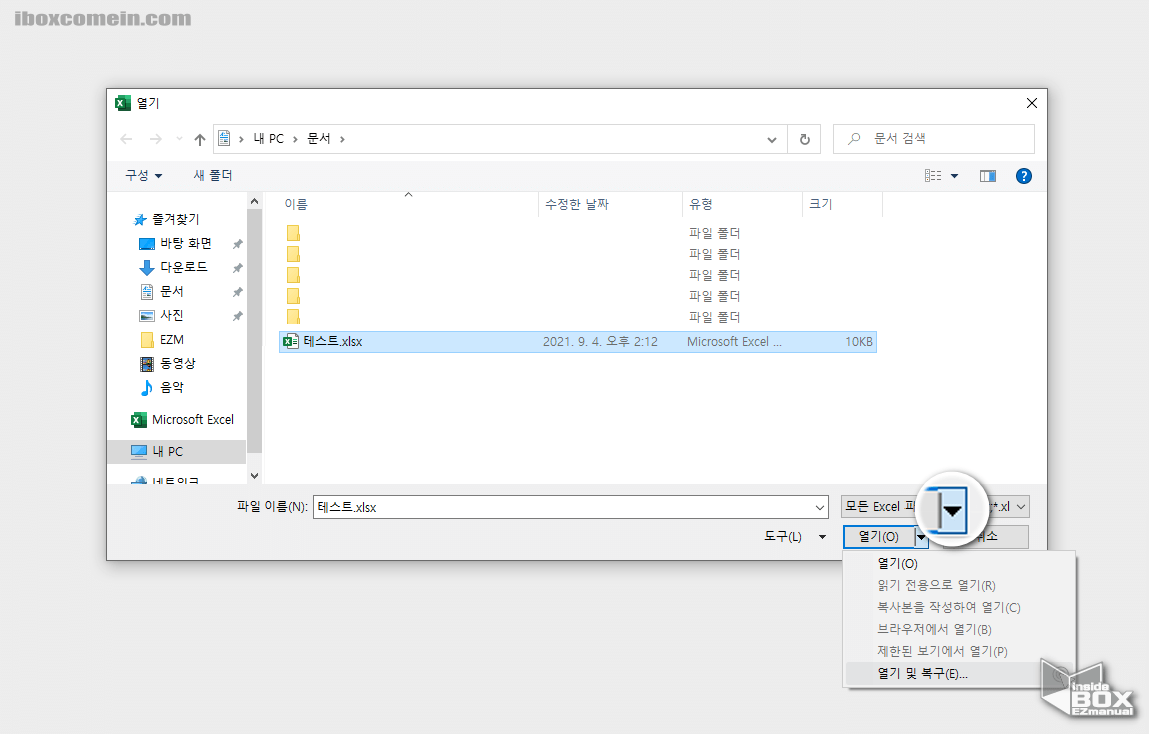The width and height of the screenshot is (1149, 734).
Task: Refresh the folder with the refresh icon
Action: click(x=804, y=138)
